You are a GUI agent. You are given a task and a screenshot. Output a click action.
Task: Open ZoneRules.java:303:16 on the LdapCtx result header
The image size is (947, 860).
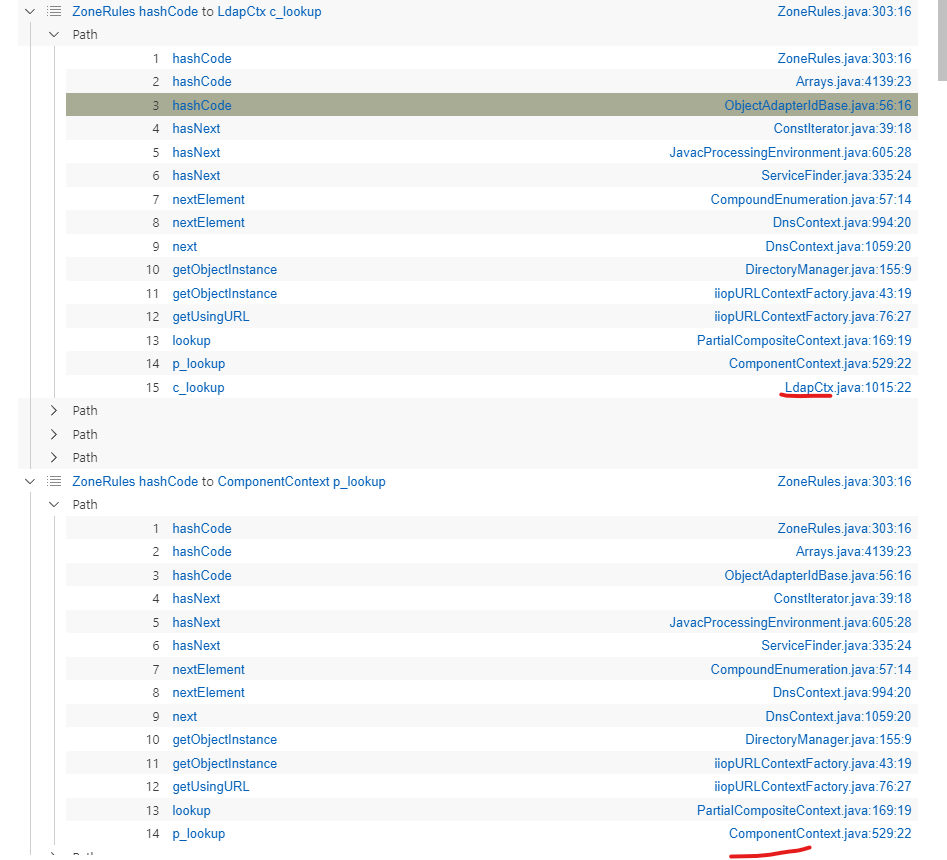(x=844, y=12)
